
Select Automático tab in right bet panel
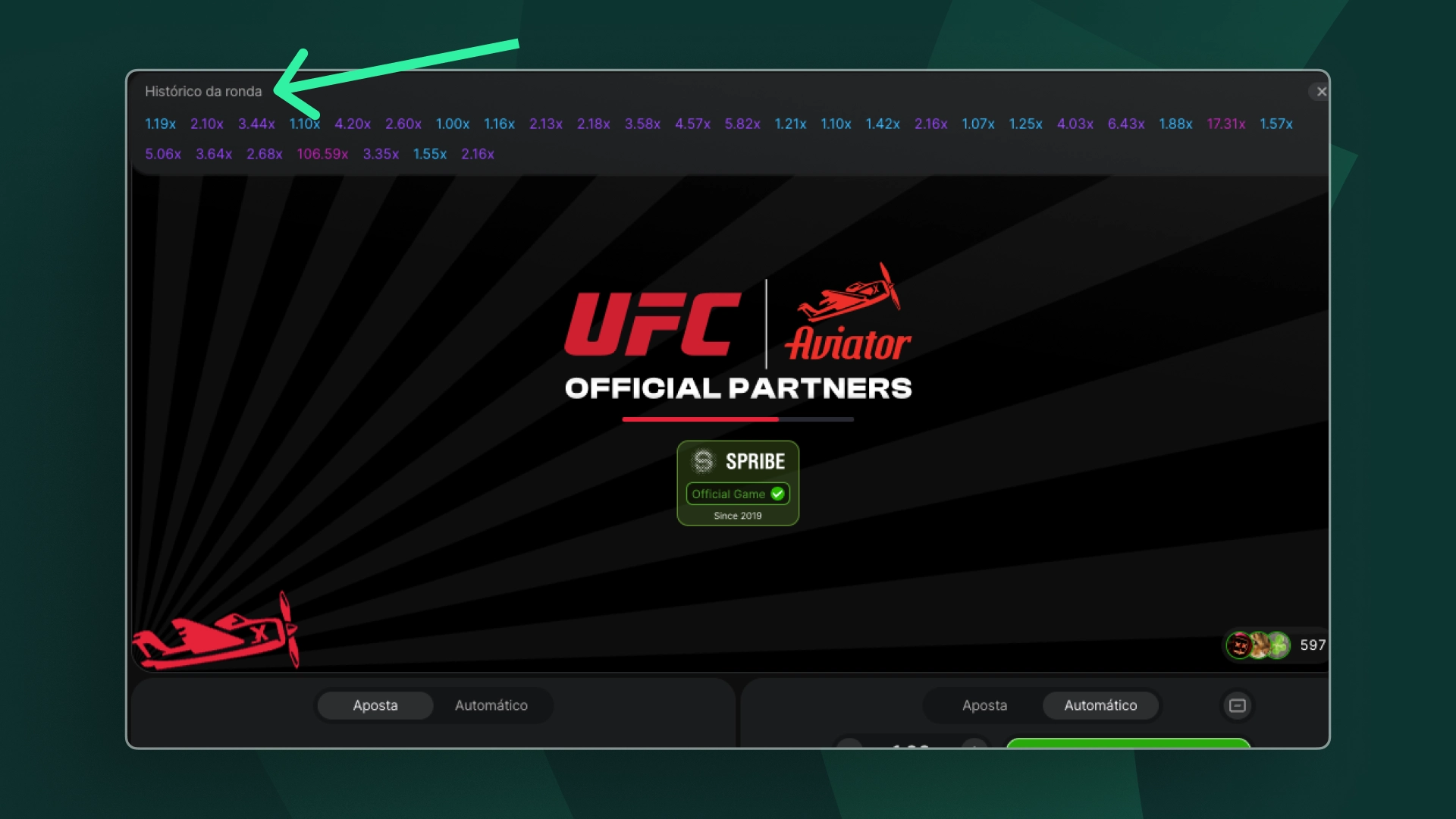click(x=1100, y=705)
